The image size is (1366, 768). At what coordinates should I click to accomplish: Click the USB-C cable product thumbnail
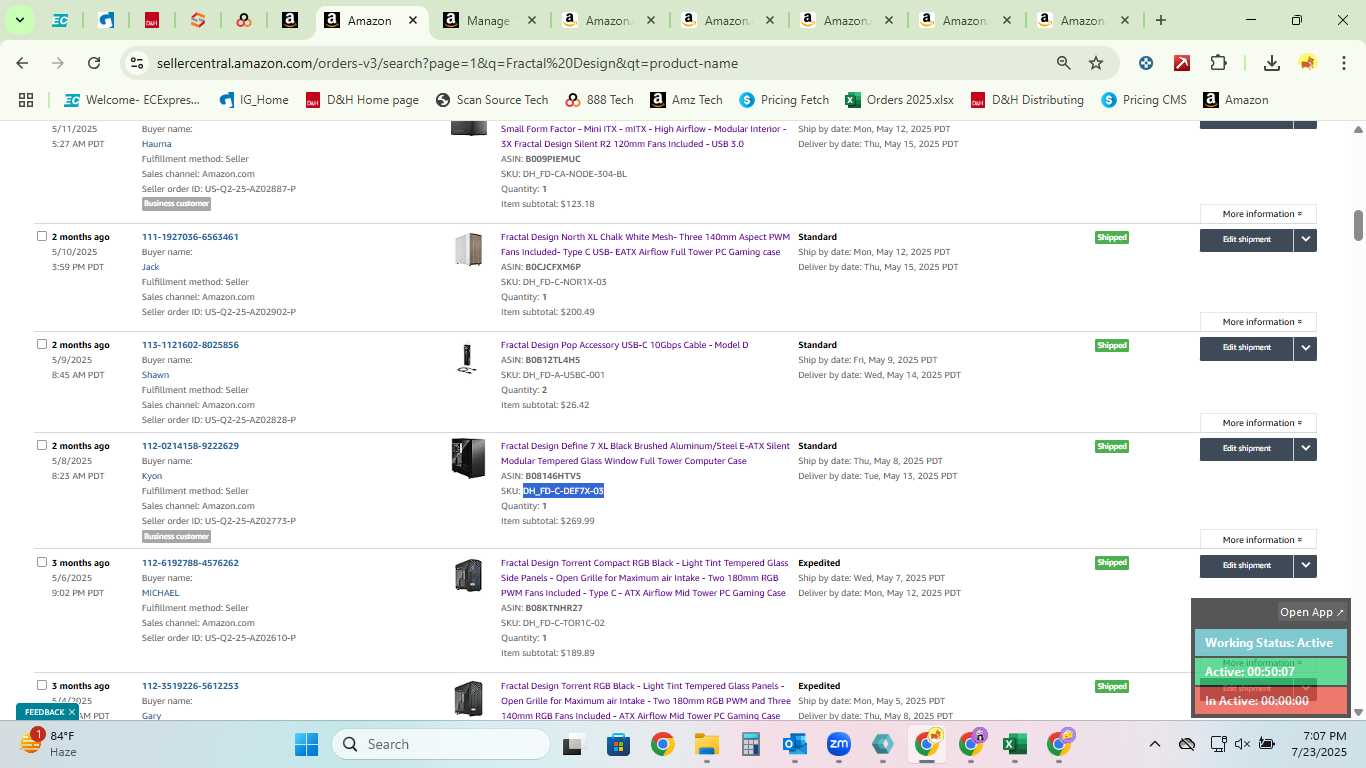(x=467, y=359)
